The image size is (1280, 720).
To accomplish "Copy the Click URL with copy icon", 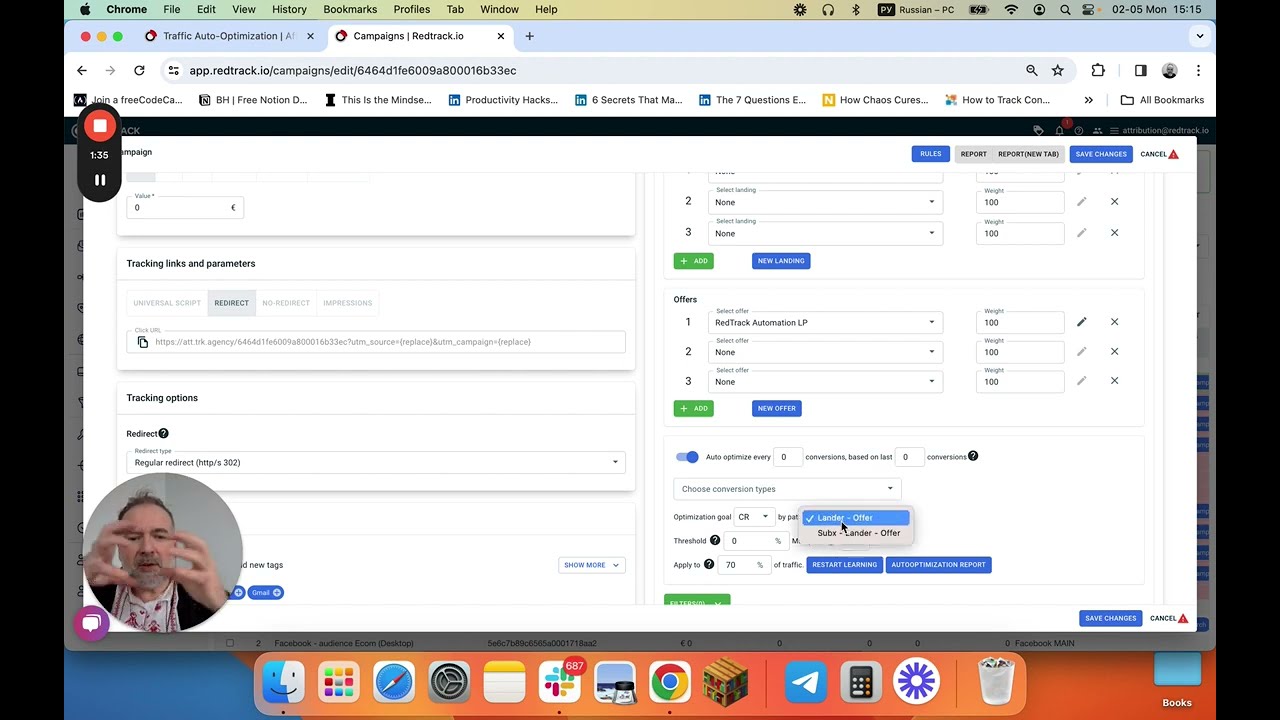I will coord(143,342).
